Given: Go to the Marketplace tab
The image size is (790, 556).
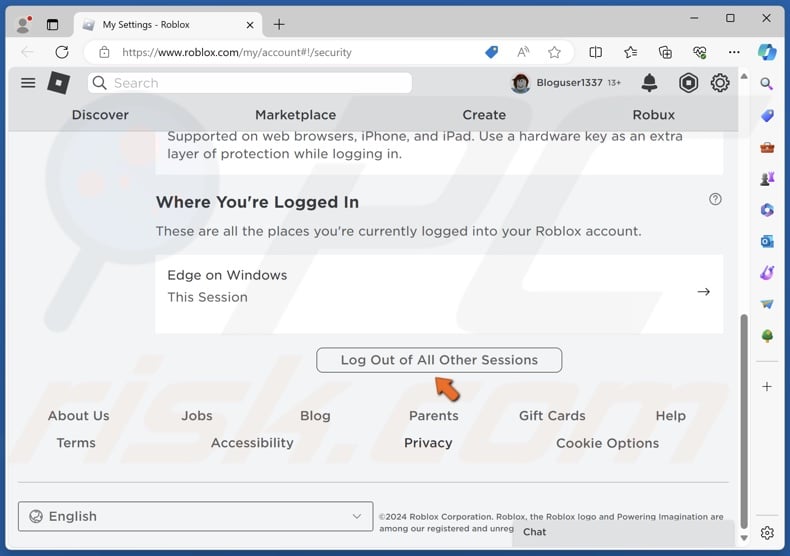Looking at the screenshot, I should pyautogui.click(x=295, y=115).
